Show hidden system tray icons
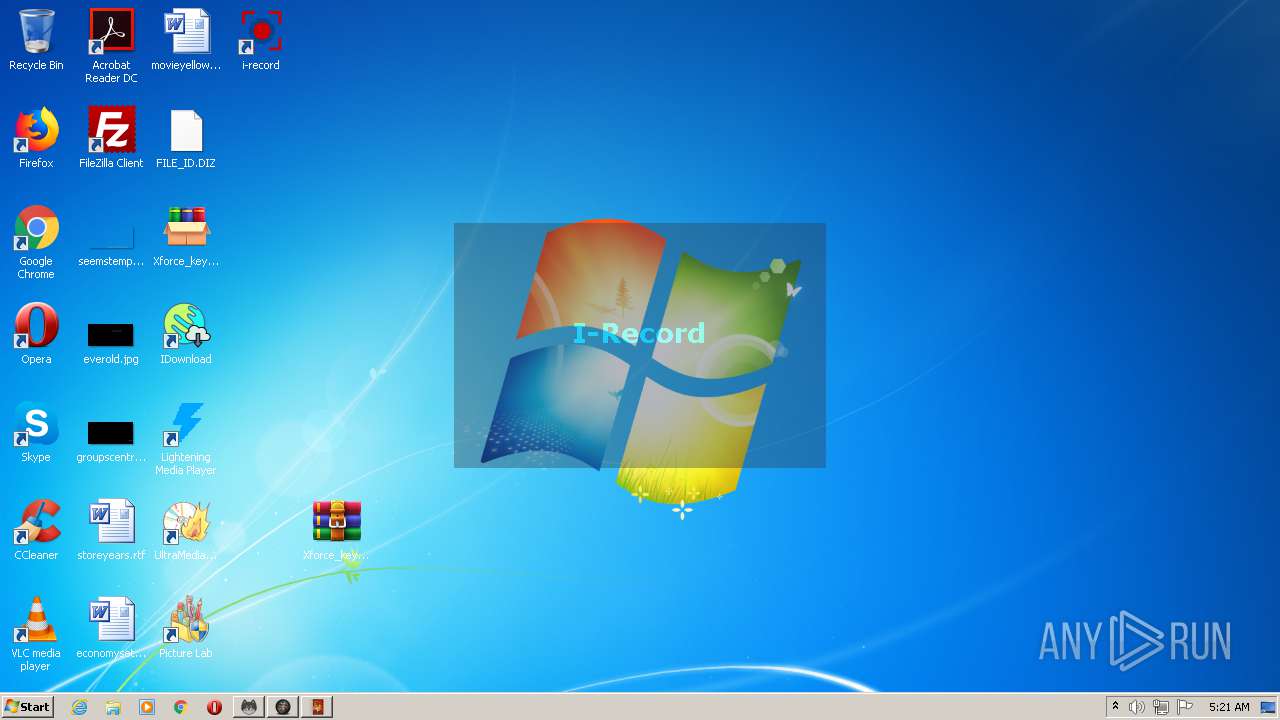The height and width of the screenshot is (720, 1280). coord(1116,707)
